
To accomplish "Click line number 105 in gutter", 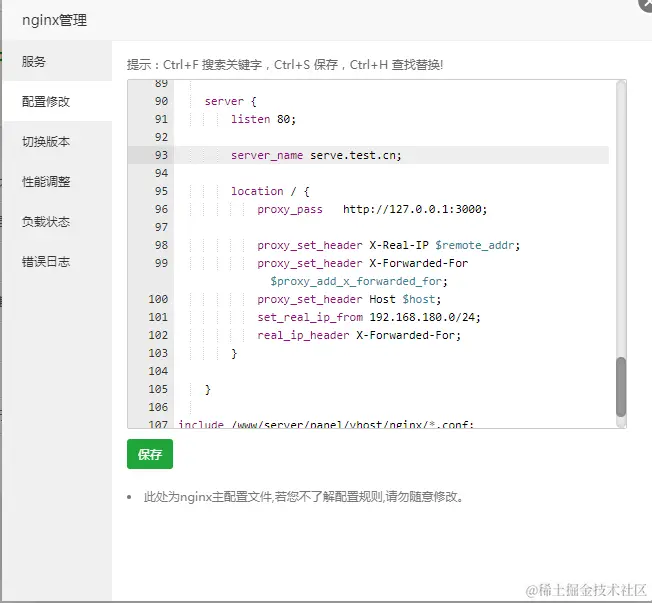I will pos(158,389).
